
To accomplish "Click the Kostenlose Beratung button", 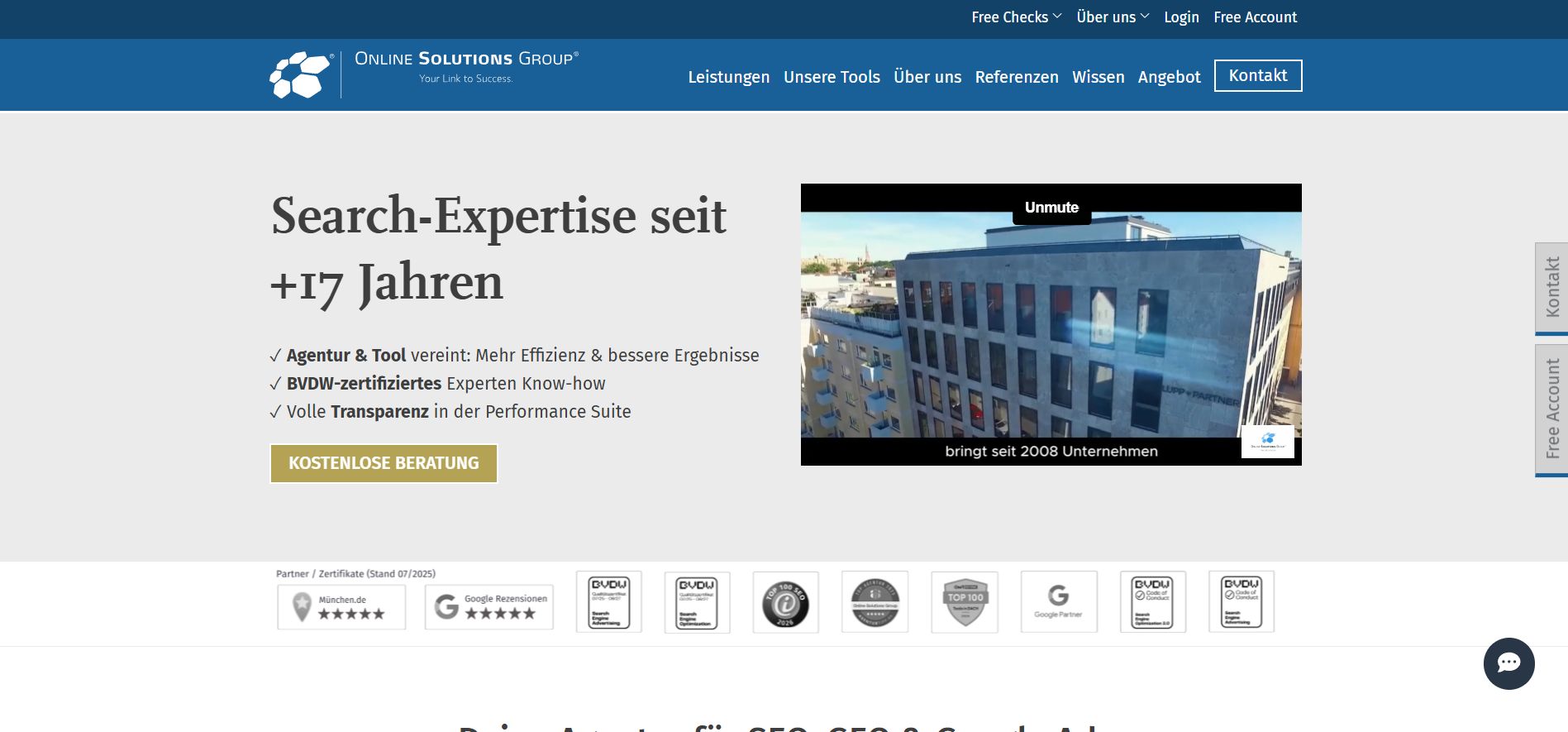I will click(384, 463).
